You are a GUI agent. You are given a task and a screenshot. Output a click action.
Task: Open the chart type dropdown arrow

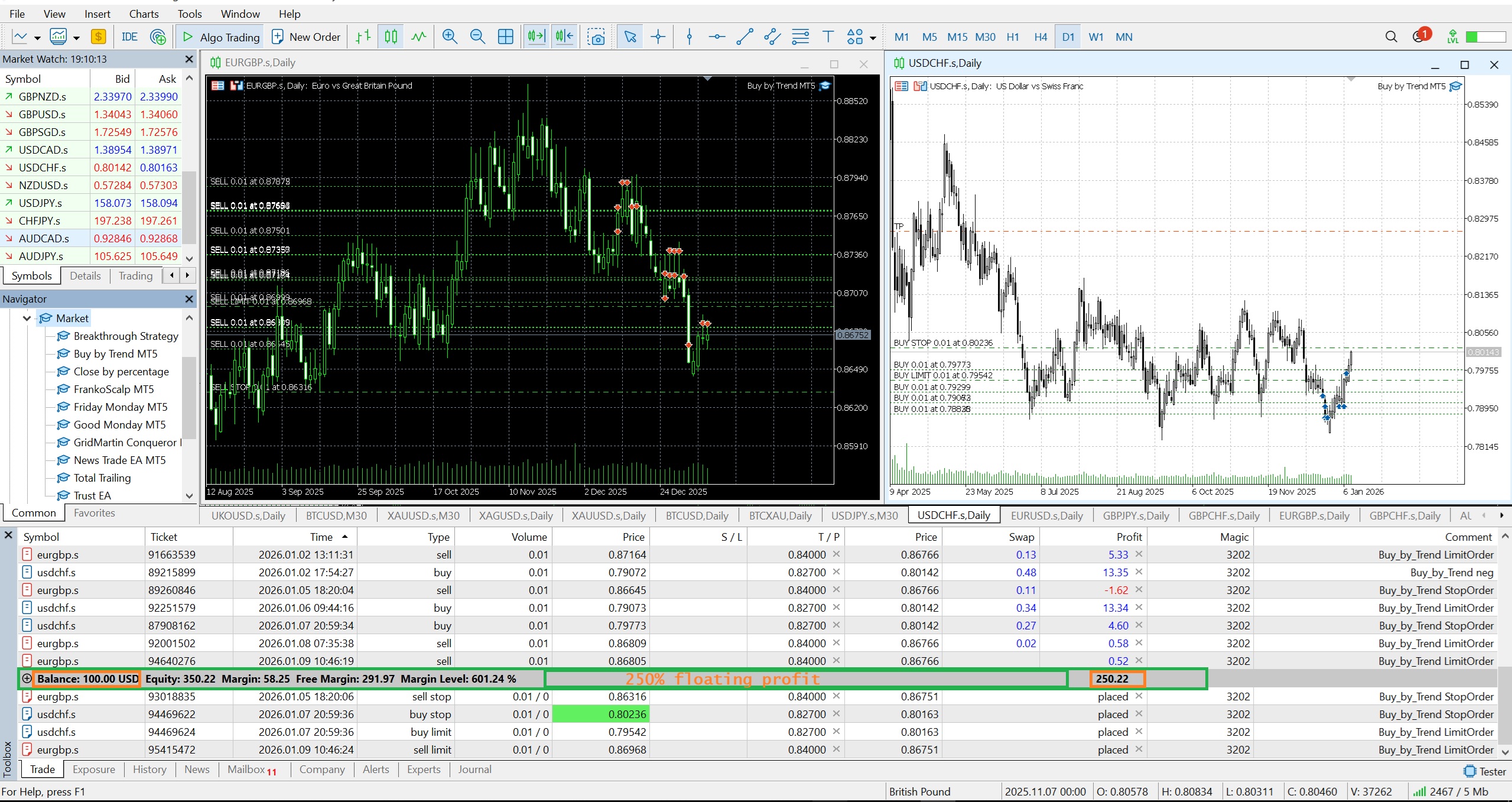pos(37,38)
